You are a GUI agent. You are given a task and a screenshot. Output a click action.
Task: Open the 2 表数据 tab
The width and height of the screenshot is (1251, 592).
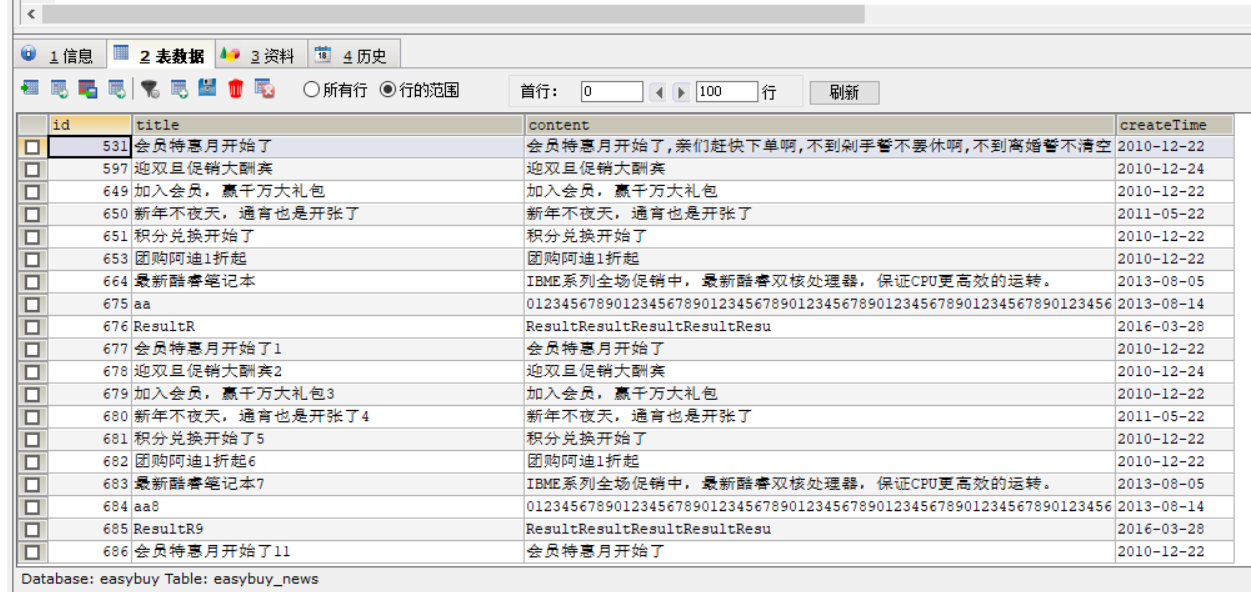159,56
